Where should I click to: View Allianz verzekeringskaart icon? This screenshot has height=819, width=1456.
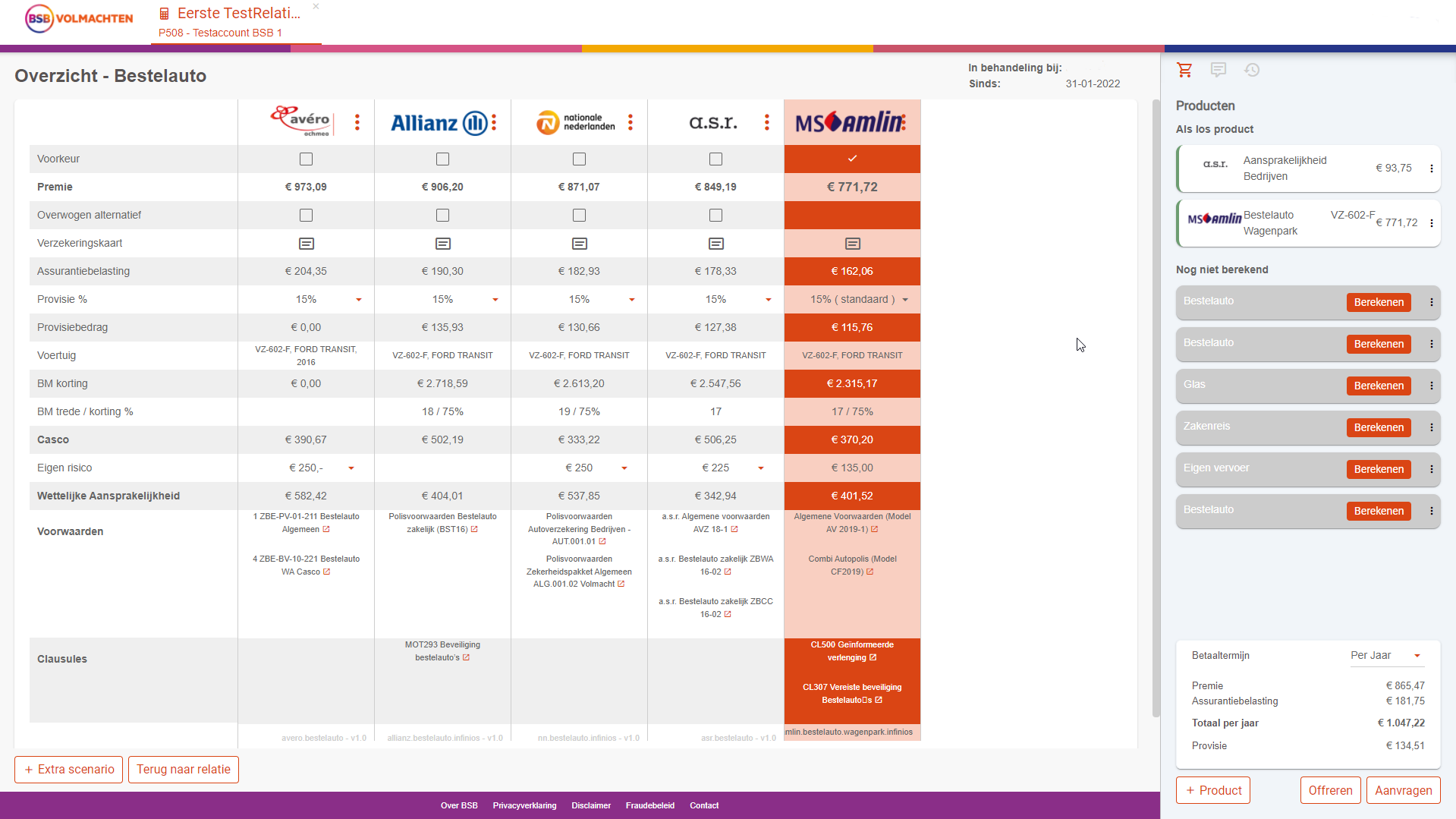[443, 244]
